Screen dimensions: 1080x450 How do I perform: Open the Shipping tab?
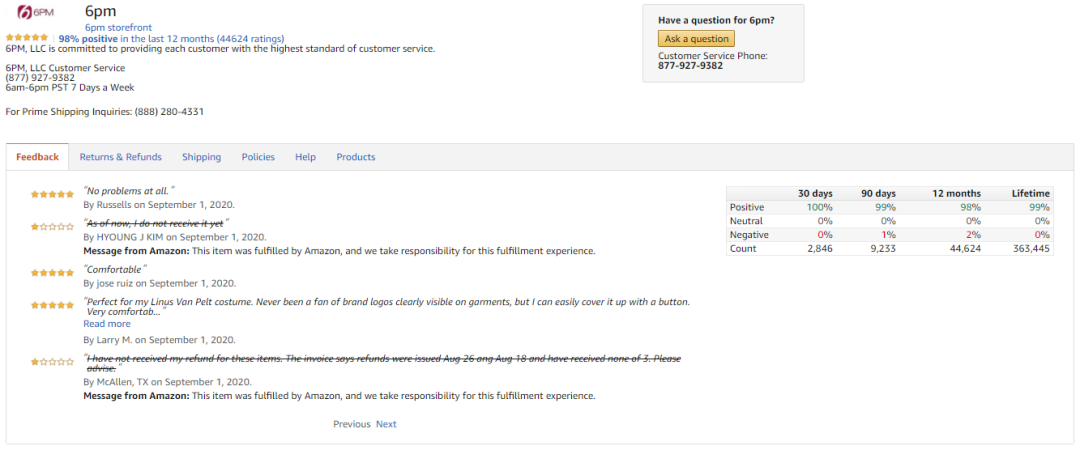[202, 157]
